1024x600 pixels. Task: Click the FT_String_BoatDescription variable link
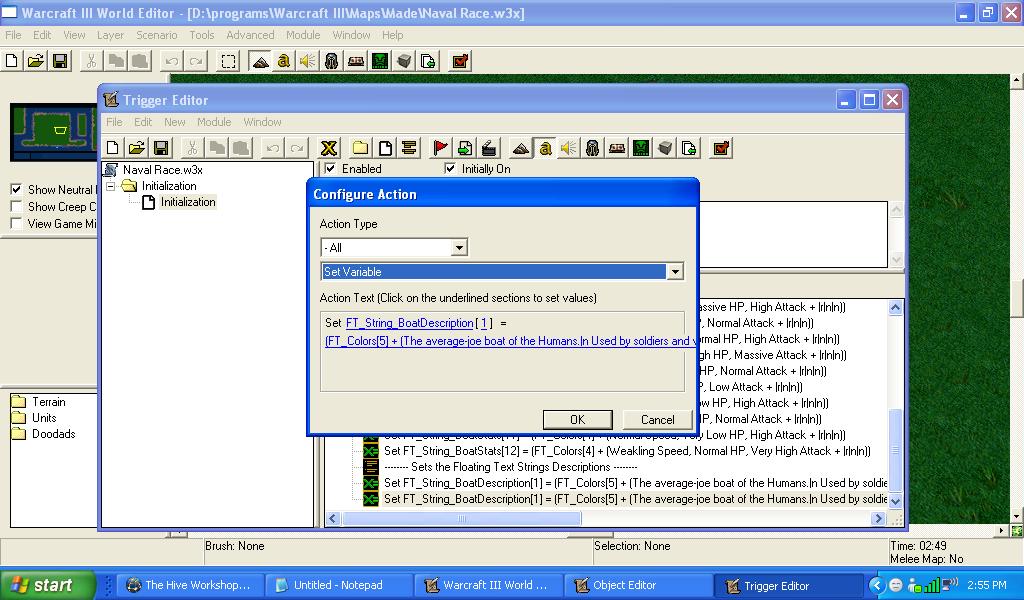pyautogui.click(x=409, y=323)
